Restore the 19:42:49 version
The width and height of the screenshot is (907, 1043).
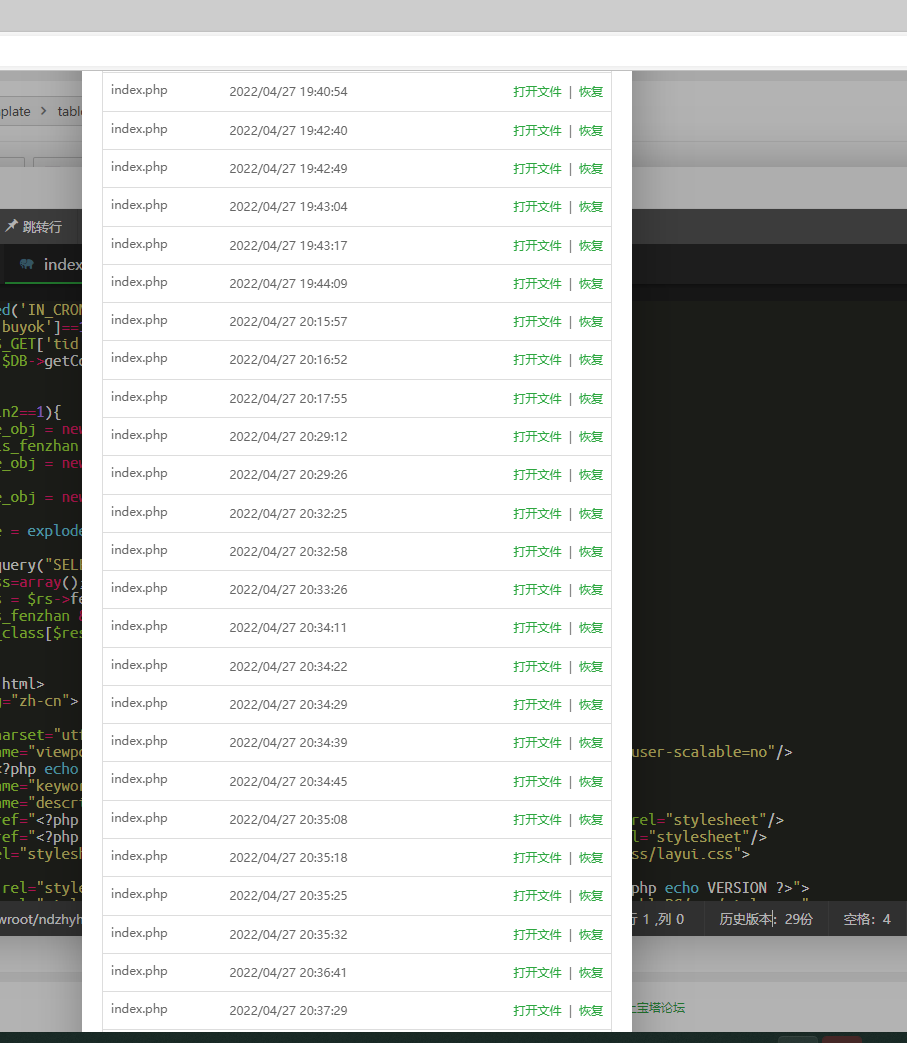pyautogui.click(x=590, y=168)
